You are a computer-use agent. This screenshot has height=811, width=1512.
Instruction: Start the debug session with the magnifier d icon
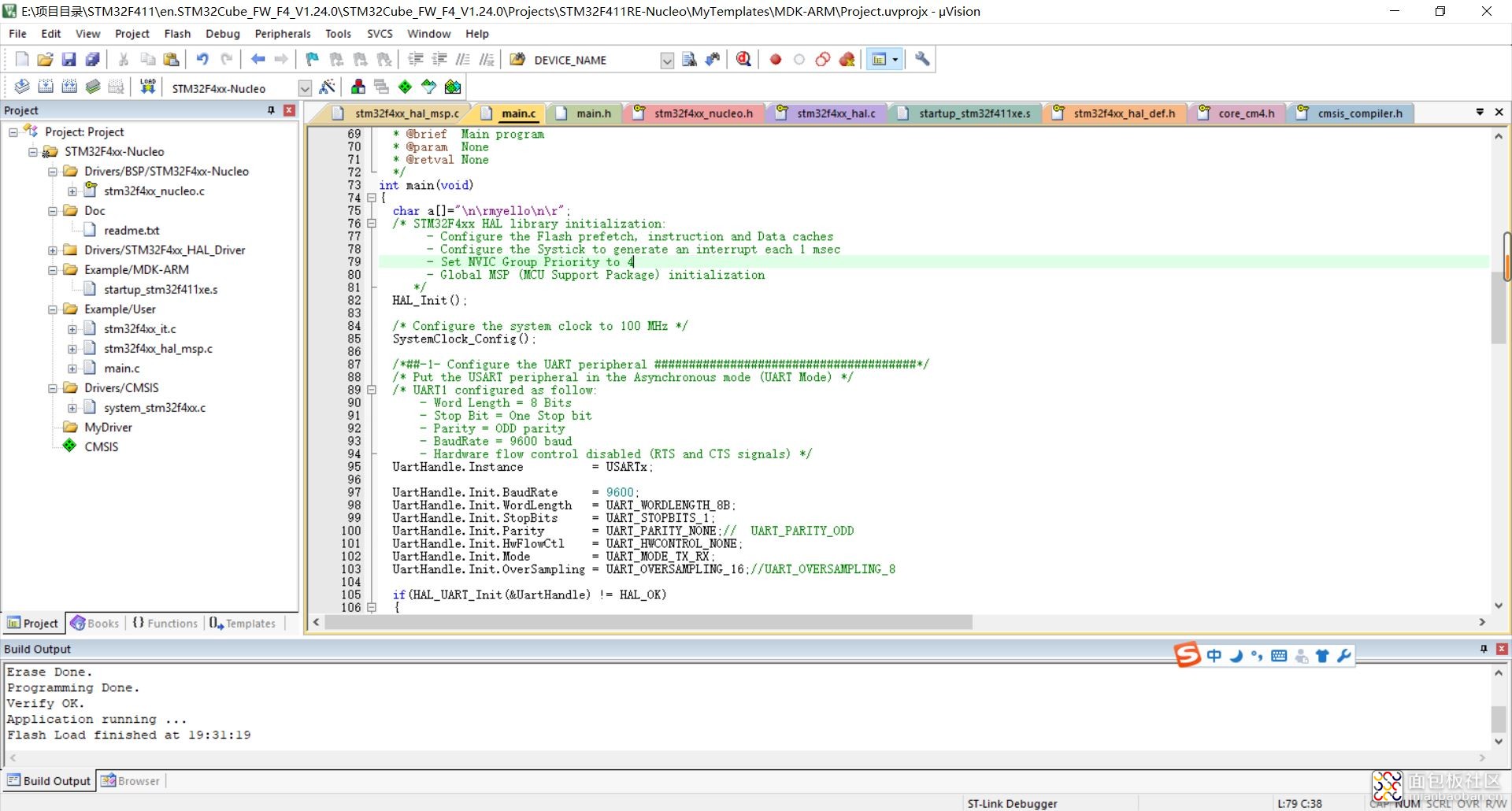[x=743, y=59]
